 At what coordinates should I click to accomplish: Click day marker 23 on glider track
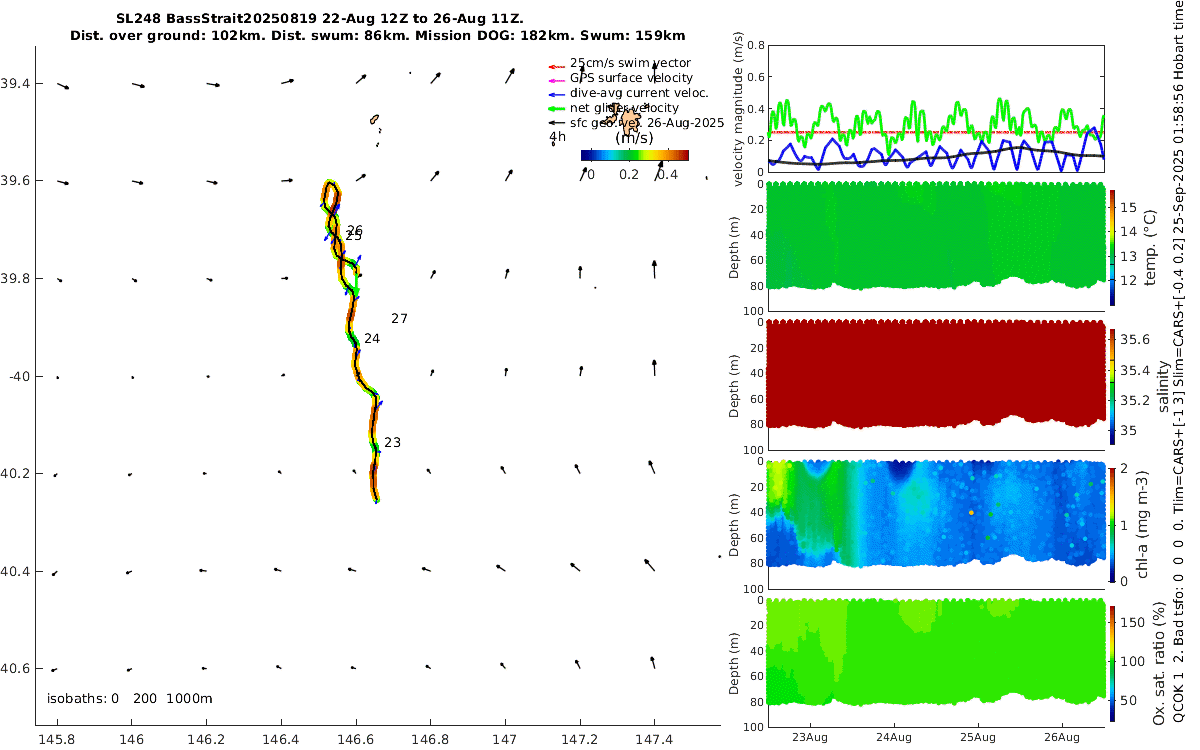[x=392, y=442]
